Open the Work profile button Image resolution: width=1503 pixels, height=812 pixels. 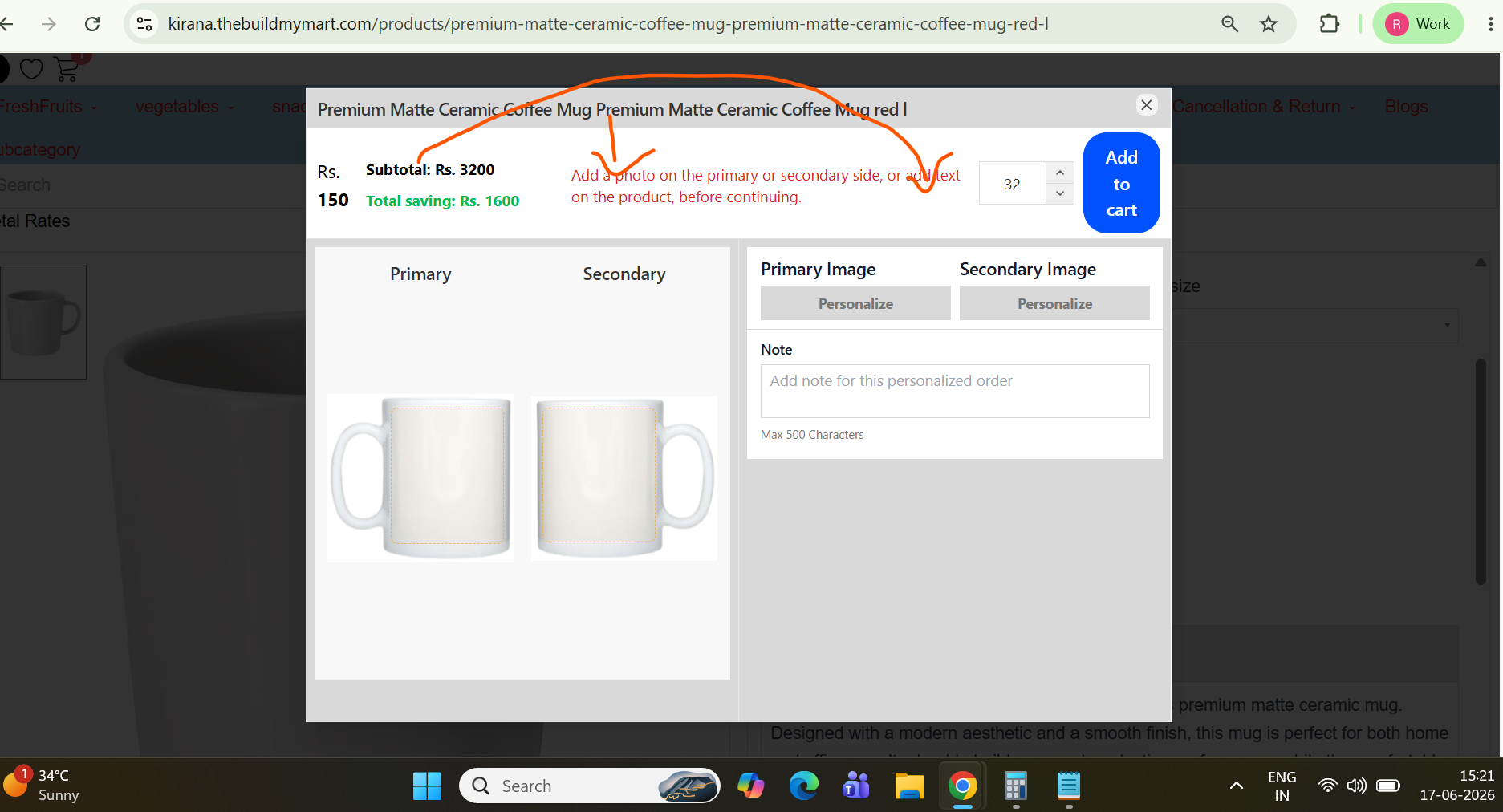tap(1418, 24)
